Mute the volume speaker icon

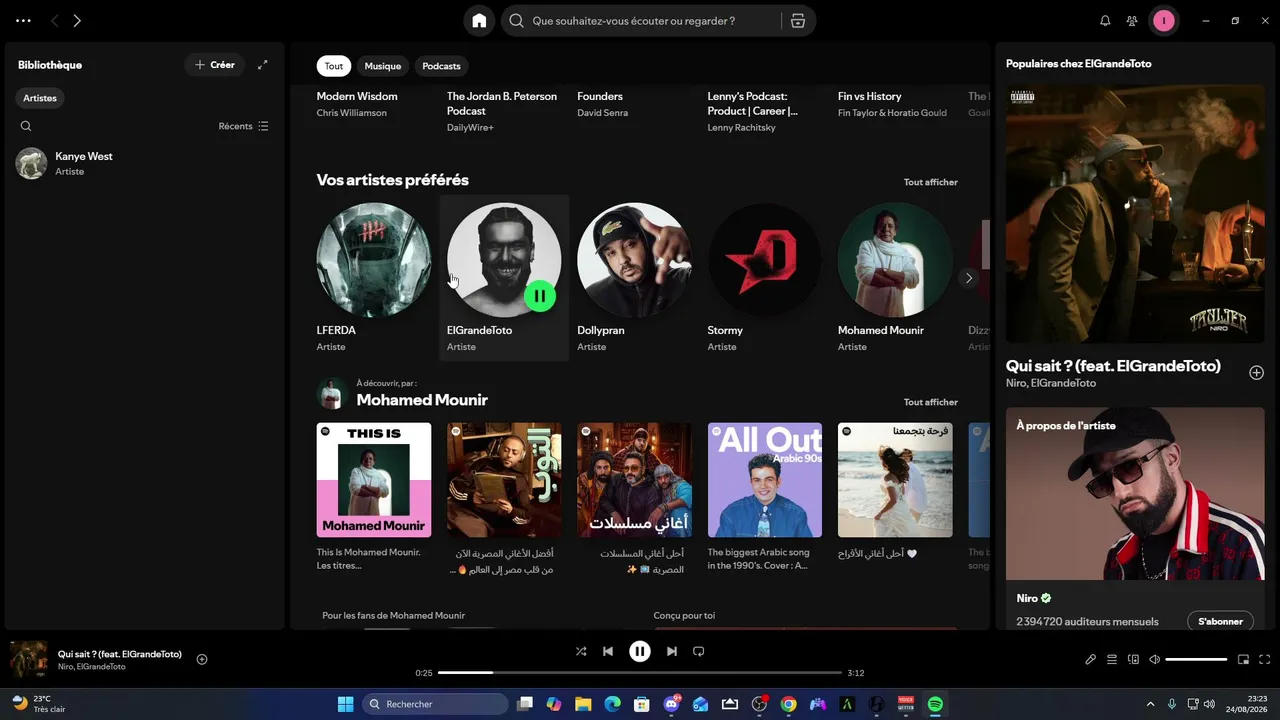click(x=1154, y=659)
